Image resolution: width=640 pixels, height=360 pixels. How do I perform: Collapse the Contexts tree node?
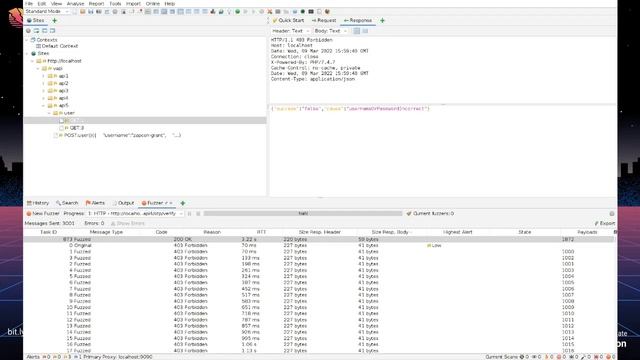27,40
